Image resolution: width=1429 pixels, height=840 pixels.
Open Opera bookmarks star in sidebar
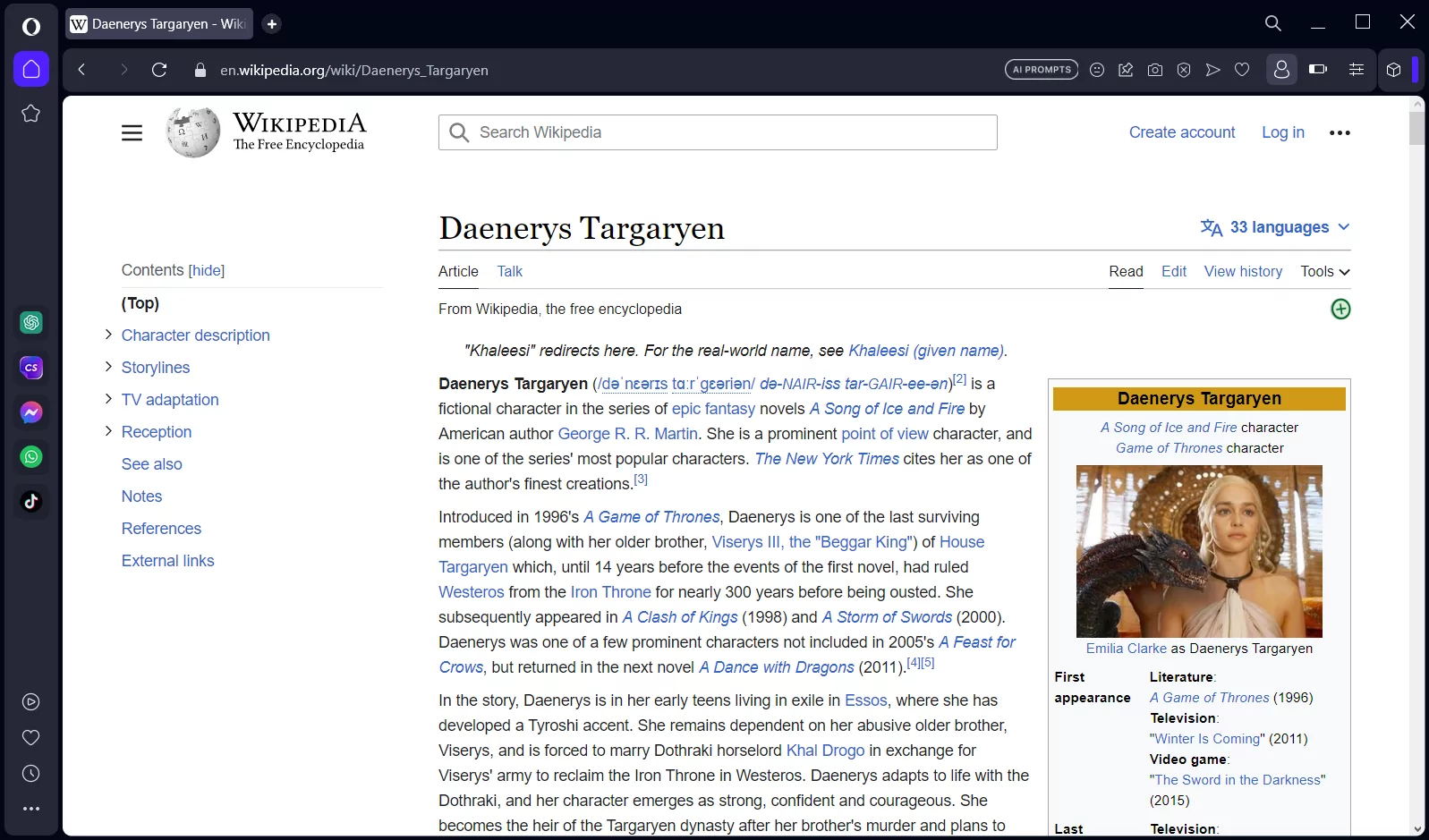coord(31,114)
